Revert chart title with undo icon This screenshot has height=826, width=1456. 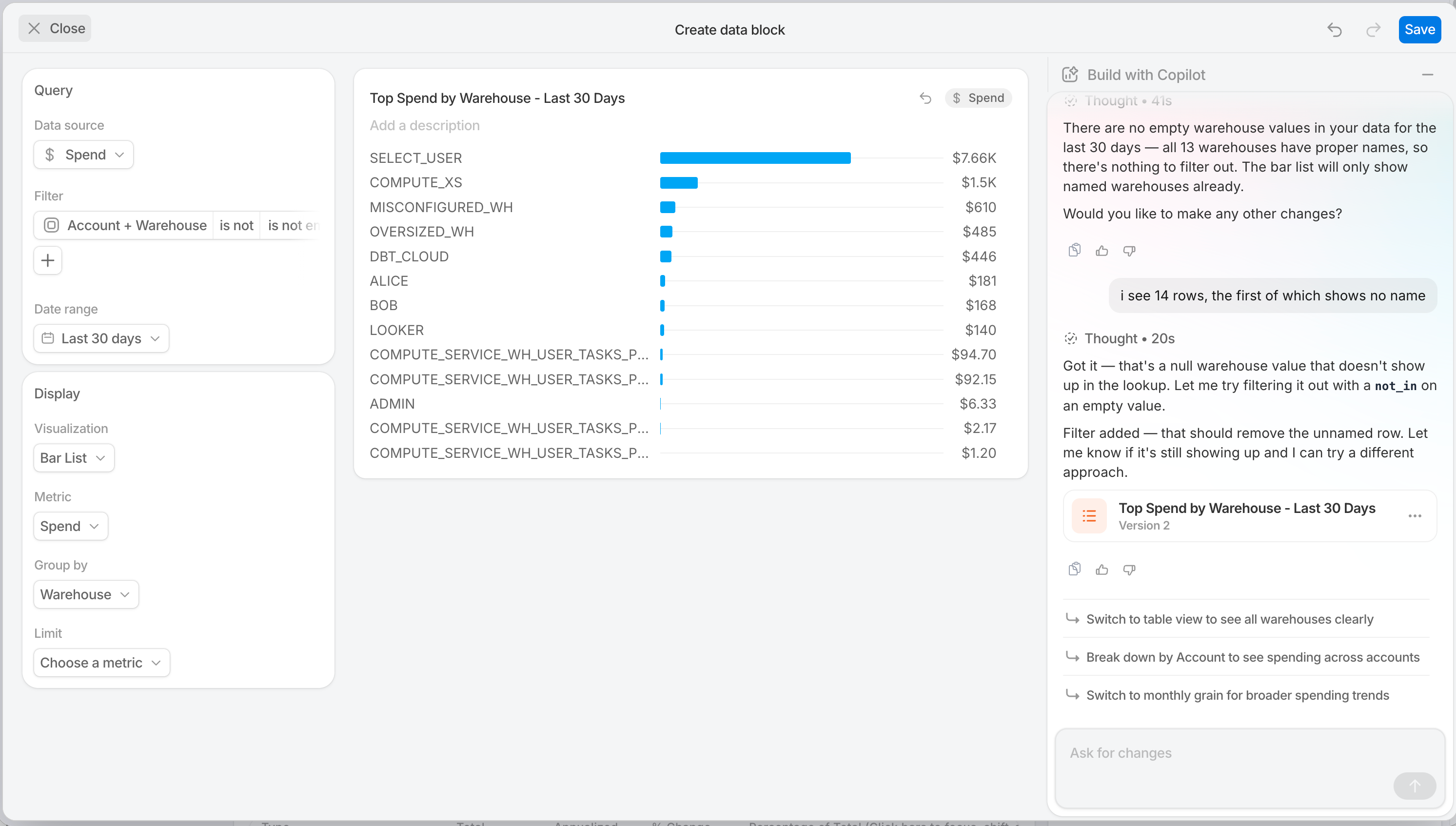point(925,98)
